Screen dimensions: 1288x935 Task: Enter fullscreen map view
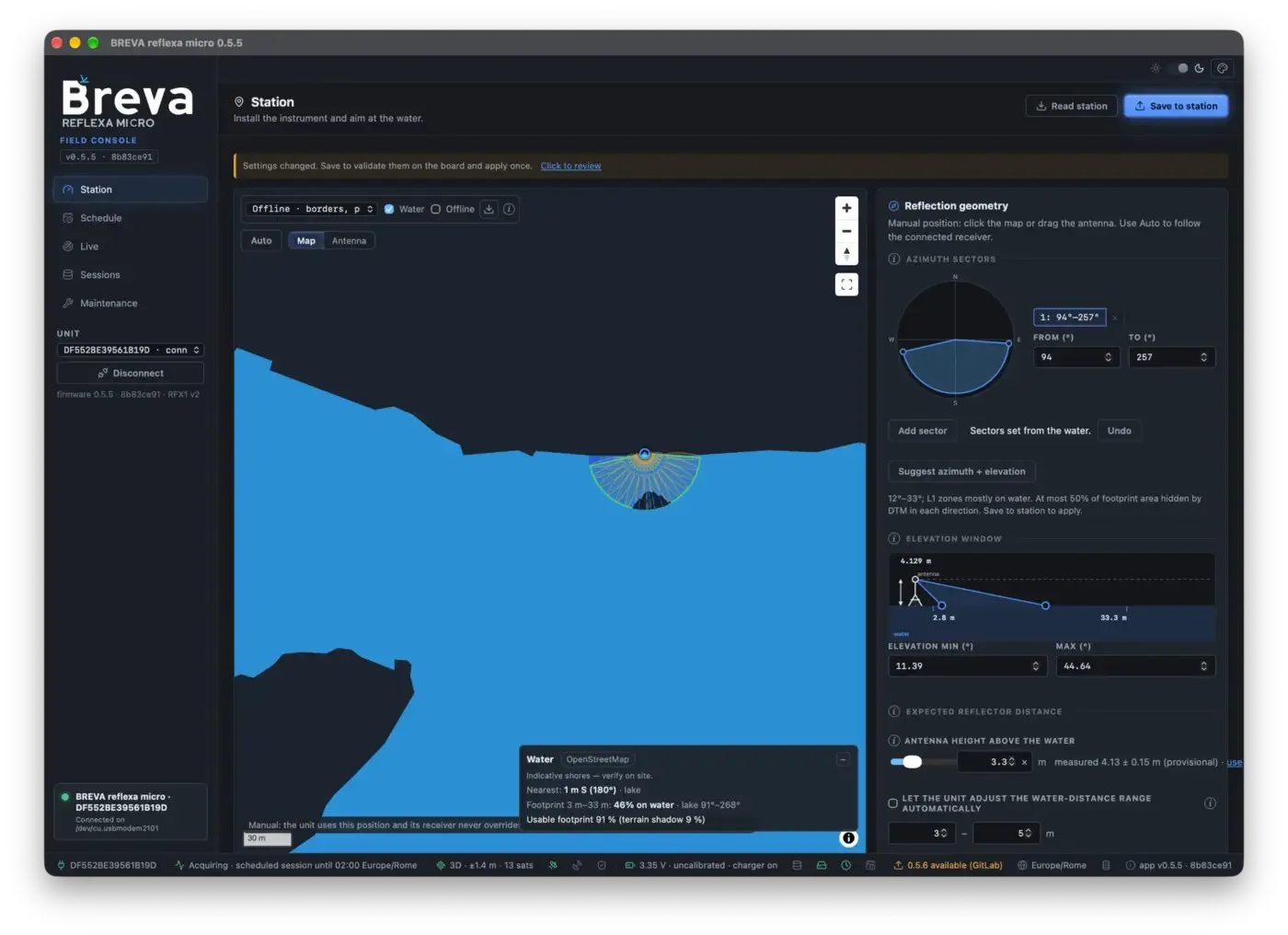tap(846, 285)
